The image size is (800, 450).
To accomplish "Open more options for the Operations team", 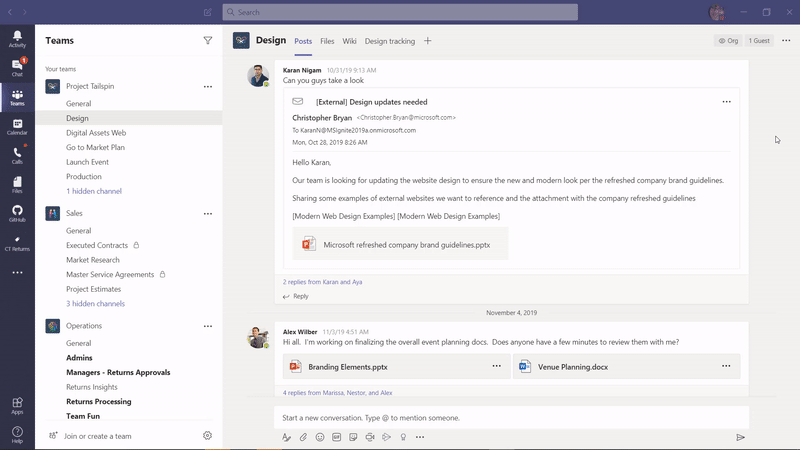I will point(208,326).
